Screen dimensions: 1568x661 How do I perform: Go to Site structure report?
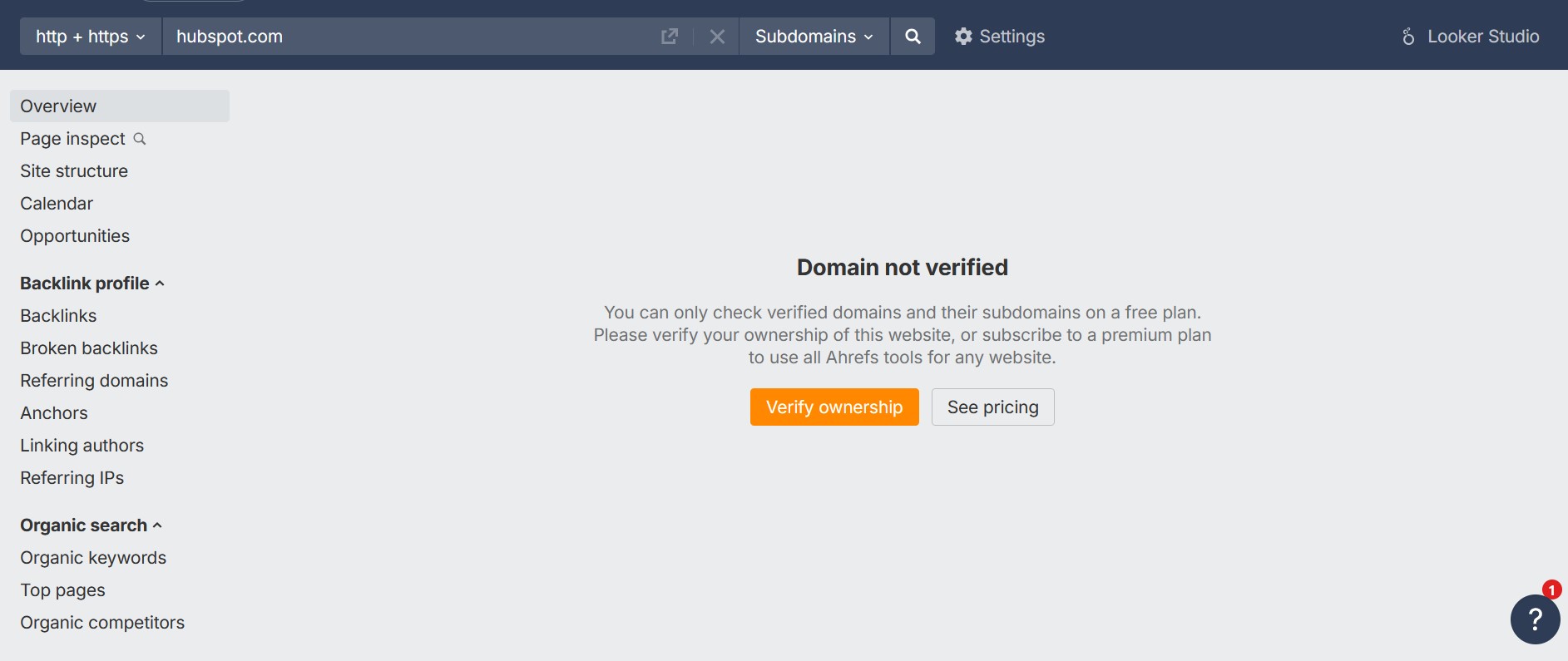pyautogui.click(x=74, y=171)
